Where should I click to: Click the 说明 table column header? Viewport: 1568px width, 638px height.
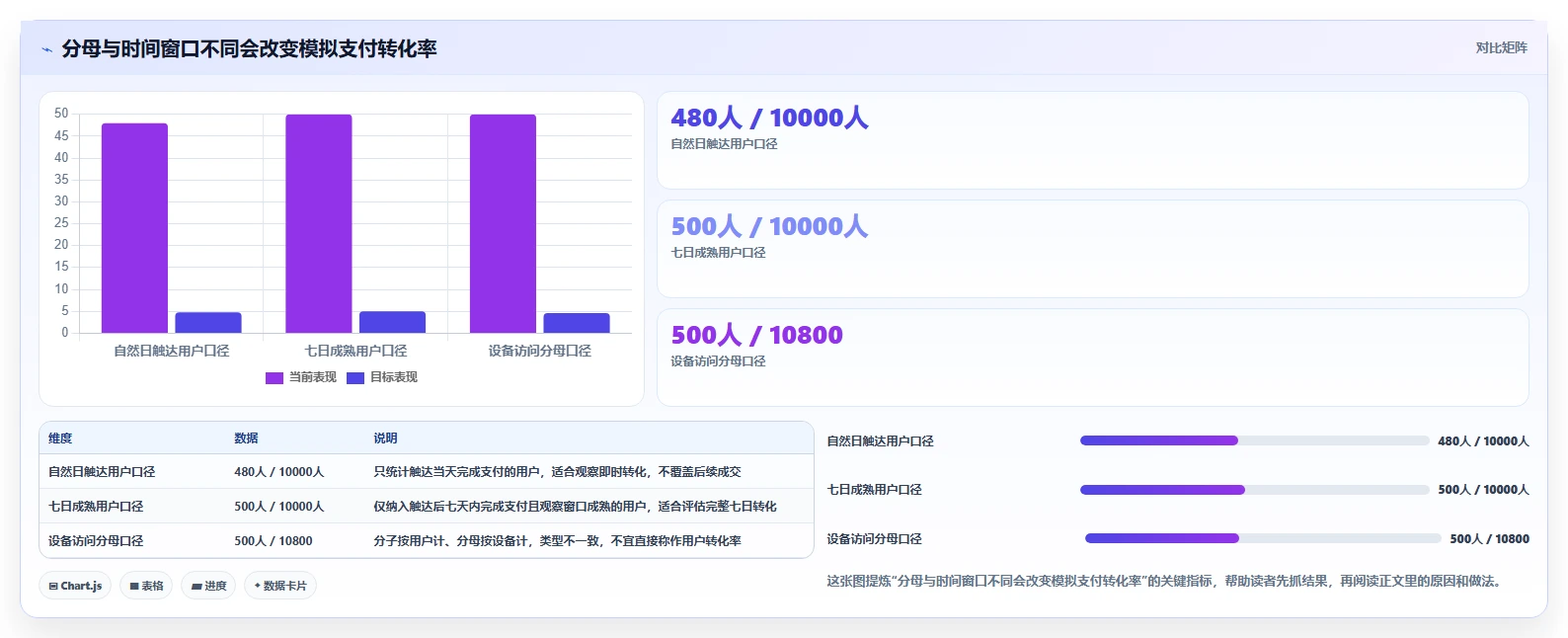pyautogui.click(x=385, y=439)
